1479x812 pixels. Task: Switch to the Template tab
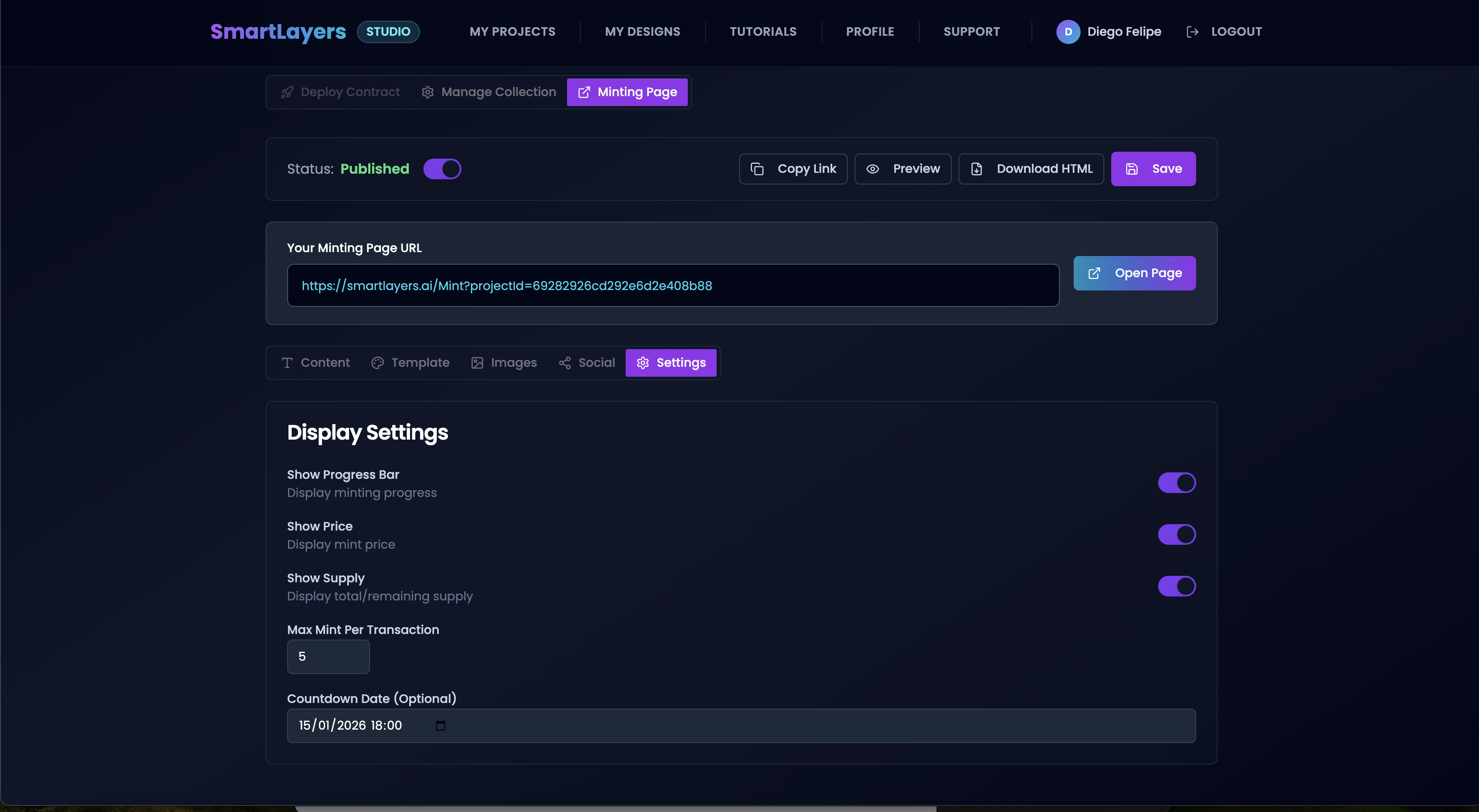point(410,362)
